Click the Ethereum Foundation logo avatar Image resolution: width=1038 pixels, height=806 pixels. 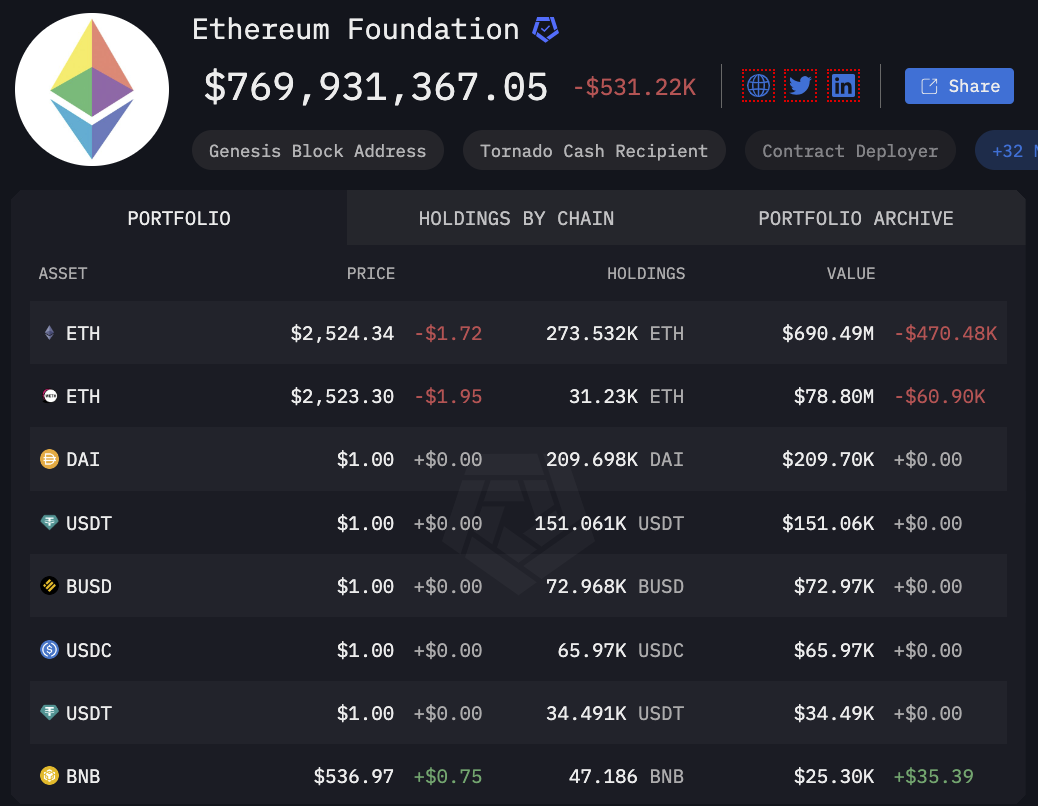[92, 90]
